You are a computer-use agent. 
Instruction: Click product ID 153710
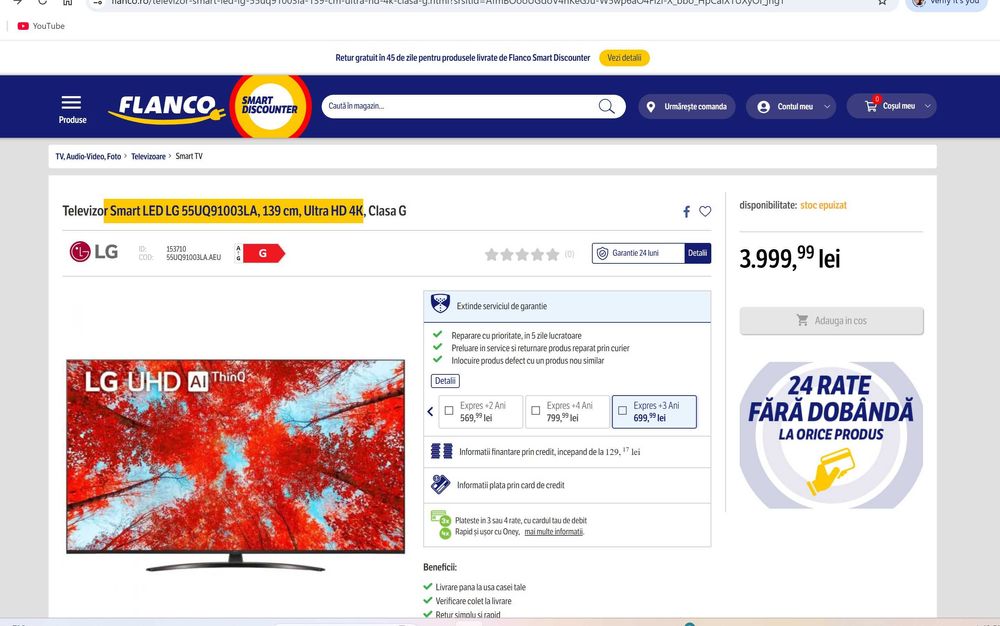176,249
